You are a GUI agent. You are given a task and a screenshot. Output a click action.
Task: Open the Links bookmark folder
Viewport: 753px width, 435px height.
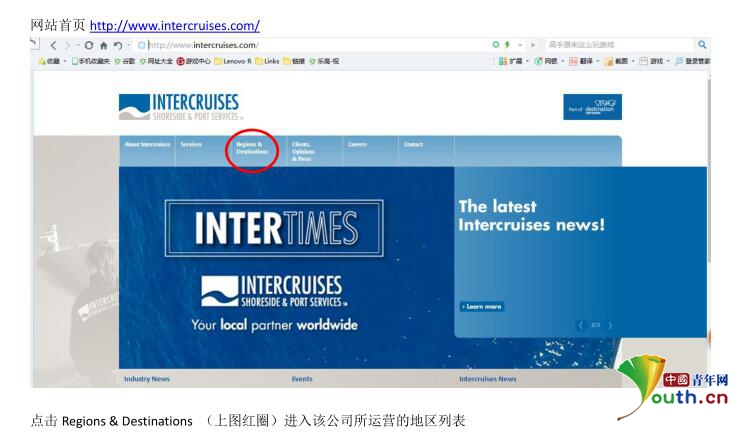point(267,61)
